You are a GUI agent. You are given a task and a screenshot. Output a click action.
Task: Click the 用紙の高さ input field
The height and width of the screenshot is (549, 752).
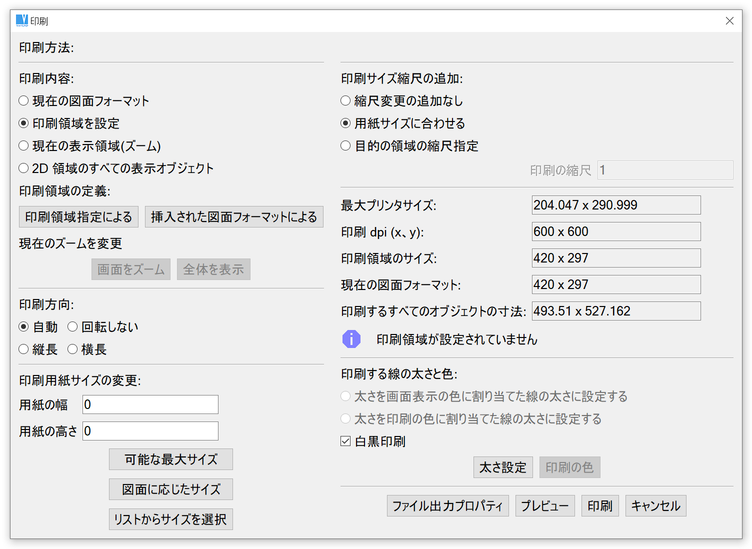[x=150, y=431]
